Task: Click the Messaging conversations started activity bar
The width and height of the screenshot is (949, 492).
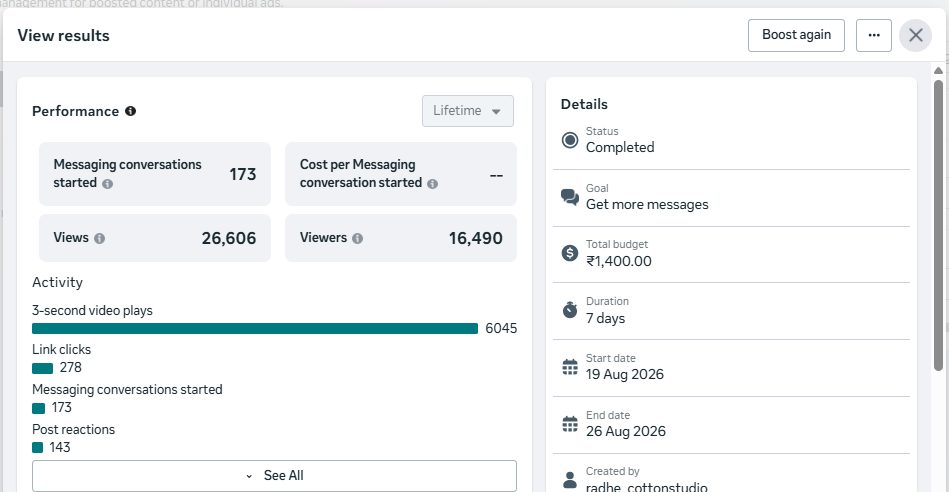Action: coord(39,408)
